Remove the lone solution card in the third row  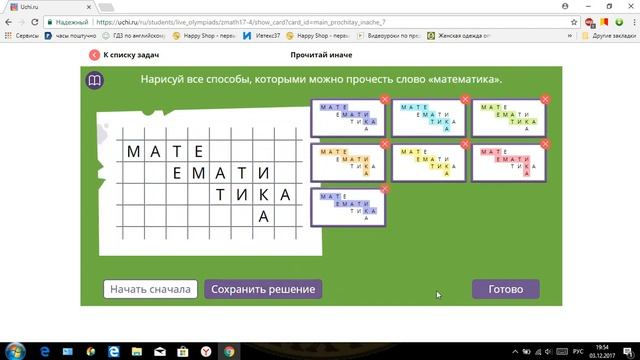tap(384, 189)
